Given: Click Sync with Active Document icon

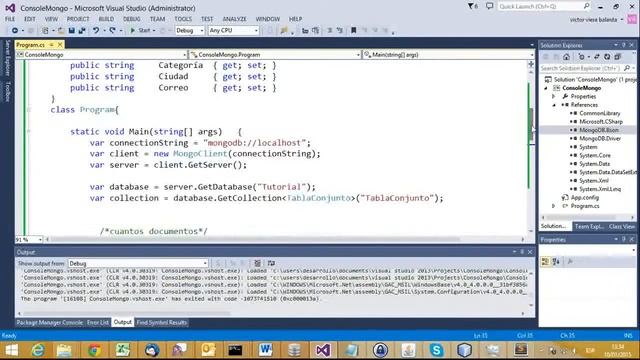Looking at the screenshot, I should click(596, 57).
